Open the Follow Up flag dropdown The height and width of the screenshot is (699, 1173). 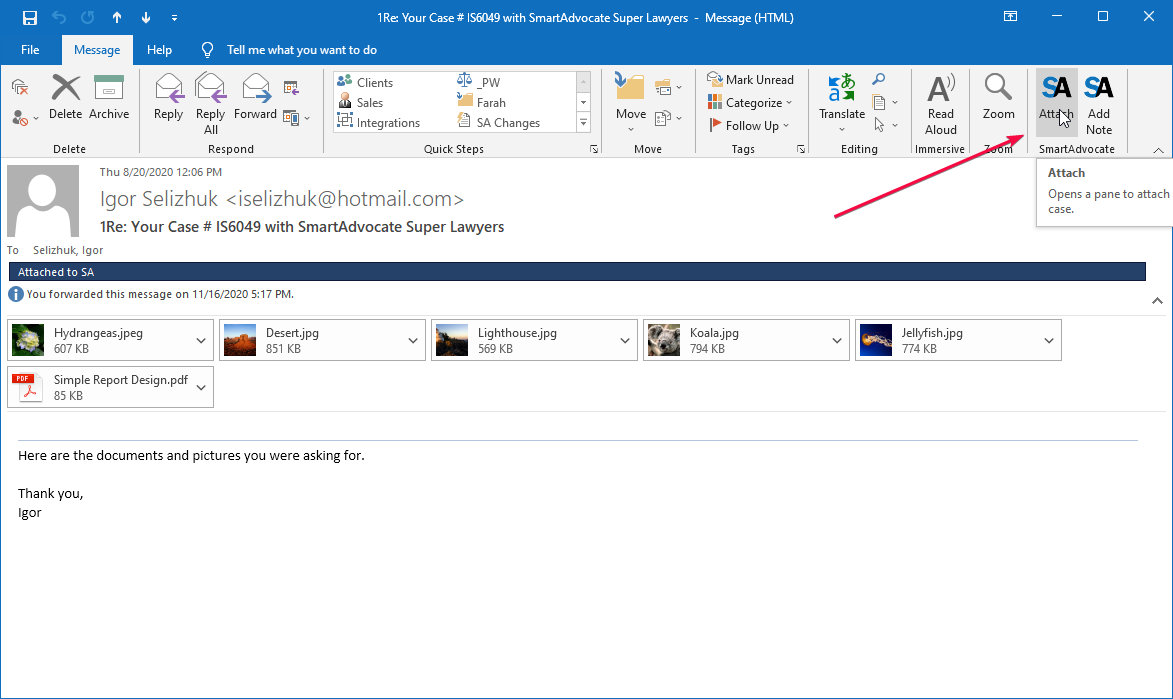tap(785, 126)
